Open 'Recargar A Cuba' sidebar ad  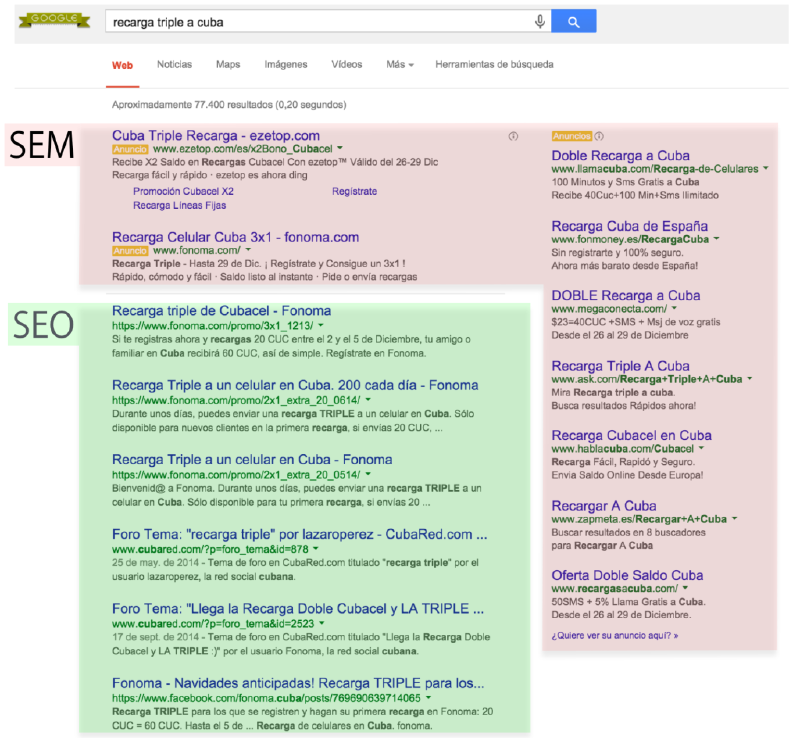pos(604,506)
